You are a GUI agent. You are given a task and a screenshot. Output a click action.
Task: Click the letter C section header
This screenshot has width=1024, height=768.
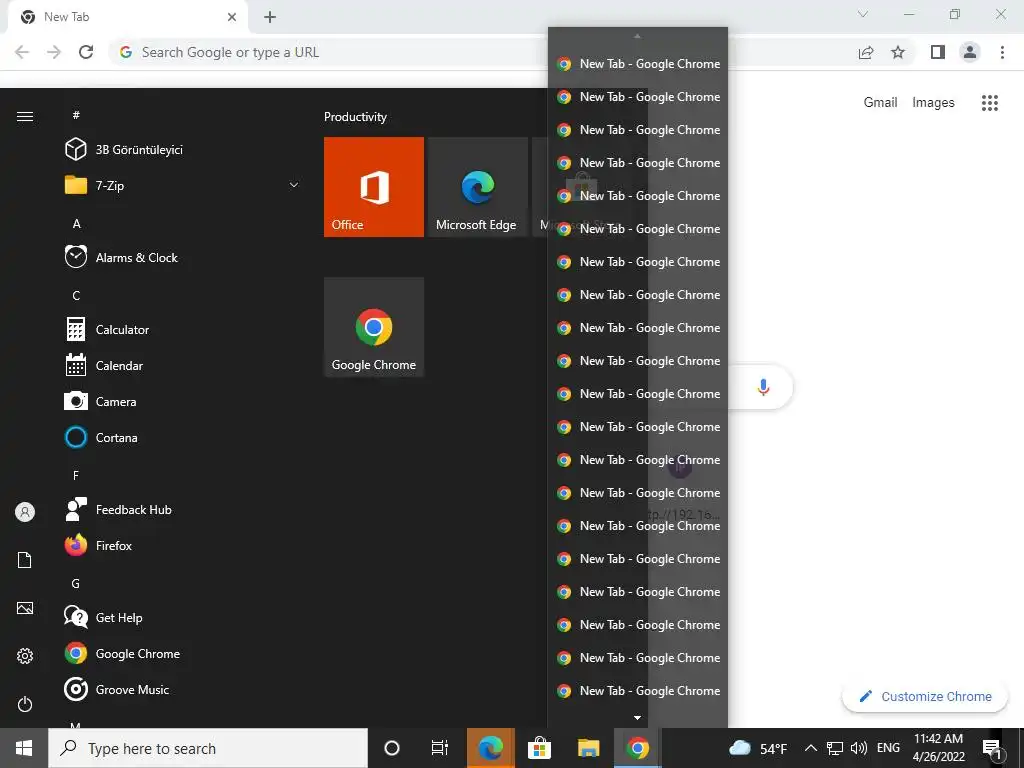coord(76,295)
